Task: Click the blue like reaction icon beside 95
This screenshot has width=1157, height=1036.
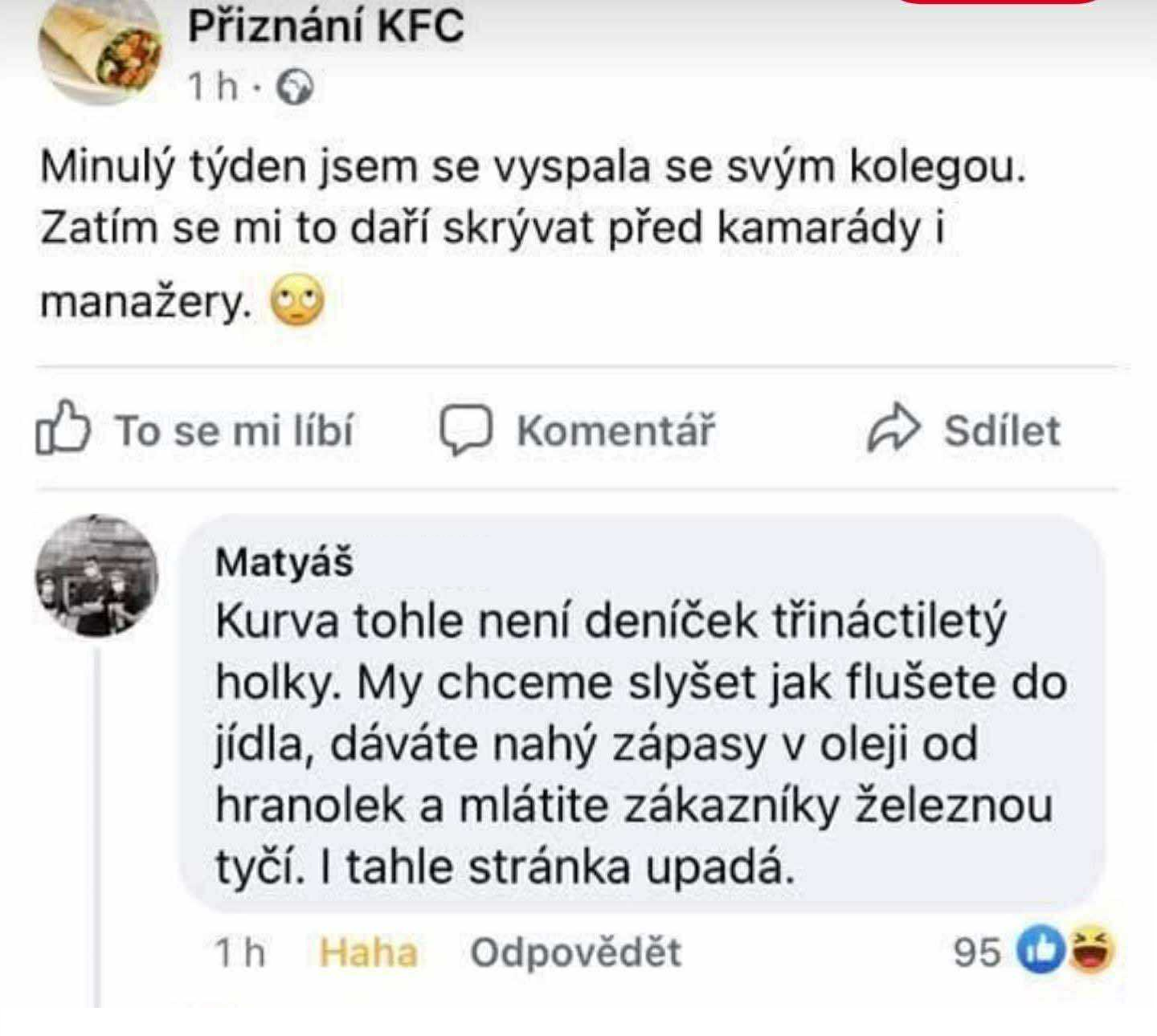Action: pyautogui.click(x=1041, y=951)
